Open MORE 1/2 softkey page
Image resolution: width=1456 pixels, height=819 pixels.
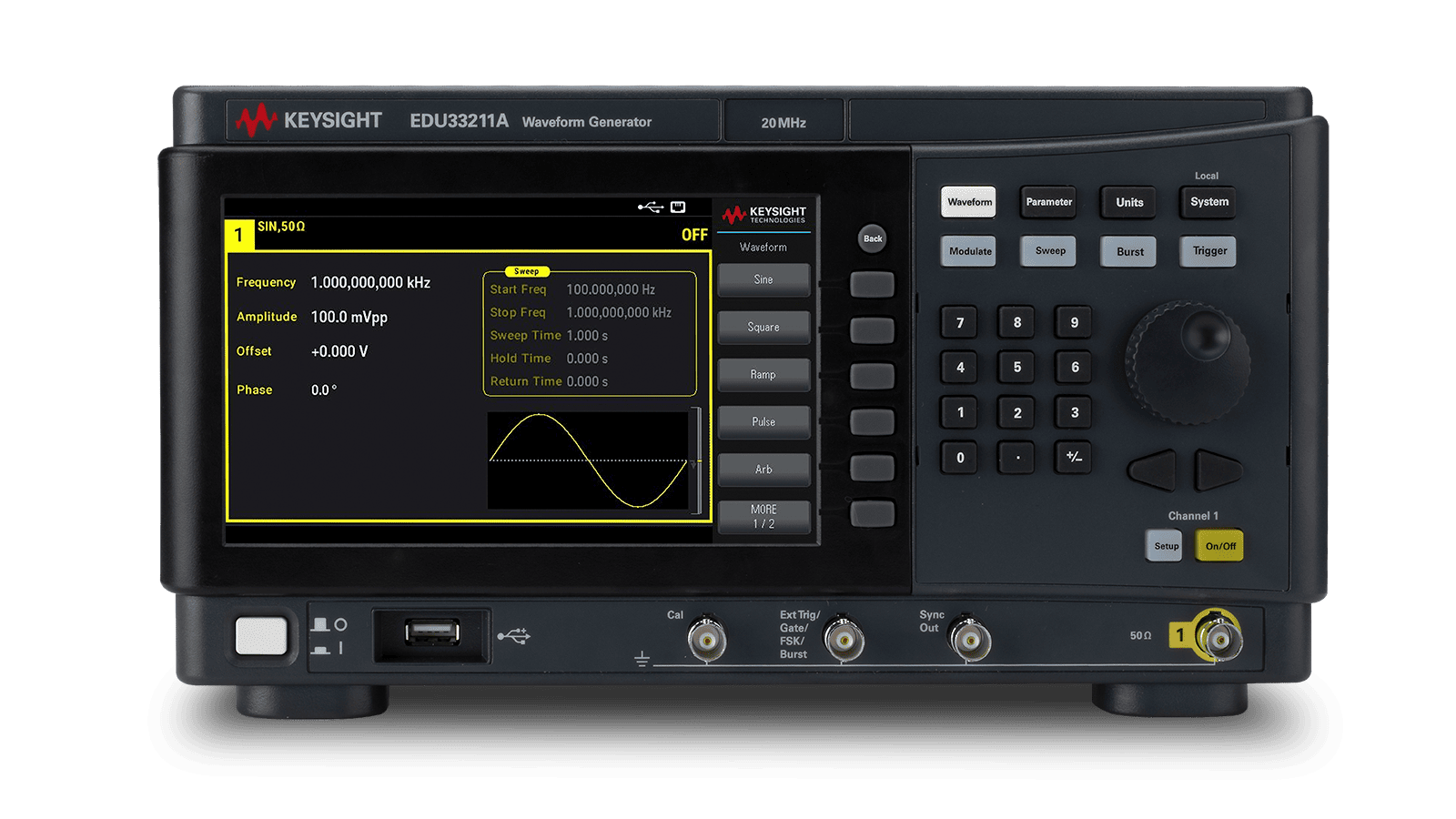[763, 517]
